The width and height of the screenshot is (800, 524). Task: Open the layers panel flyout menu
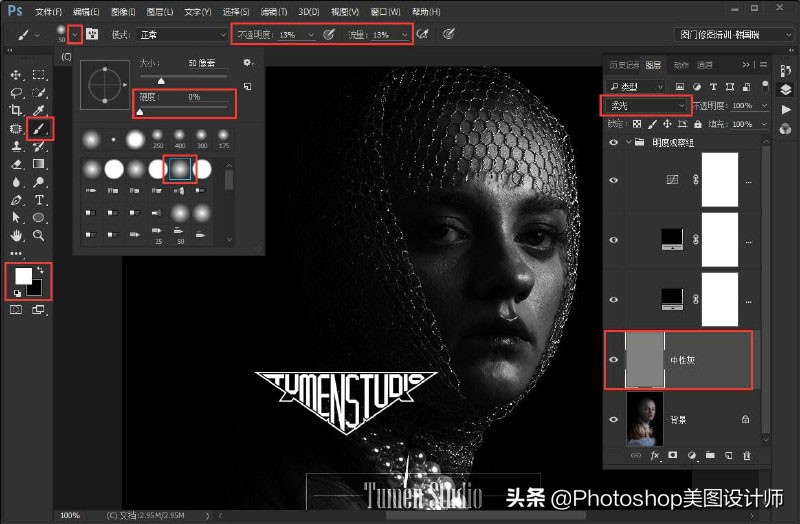(763, 64)
